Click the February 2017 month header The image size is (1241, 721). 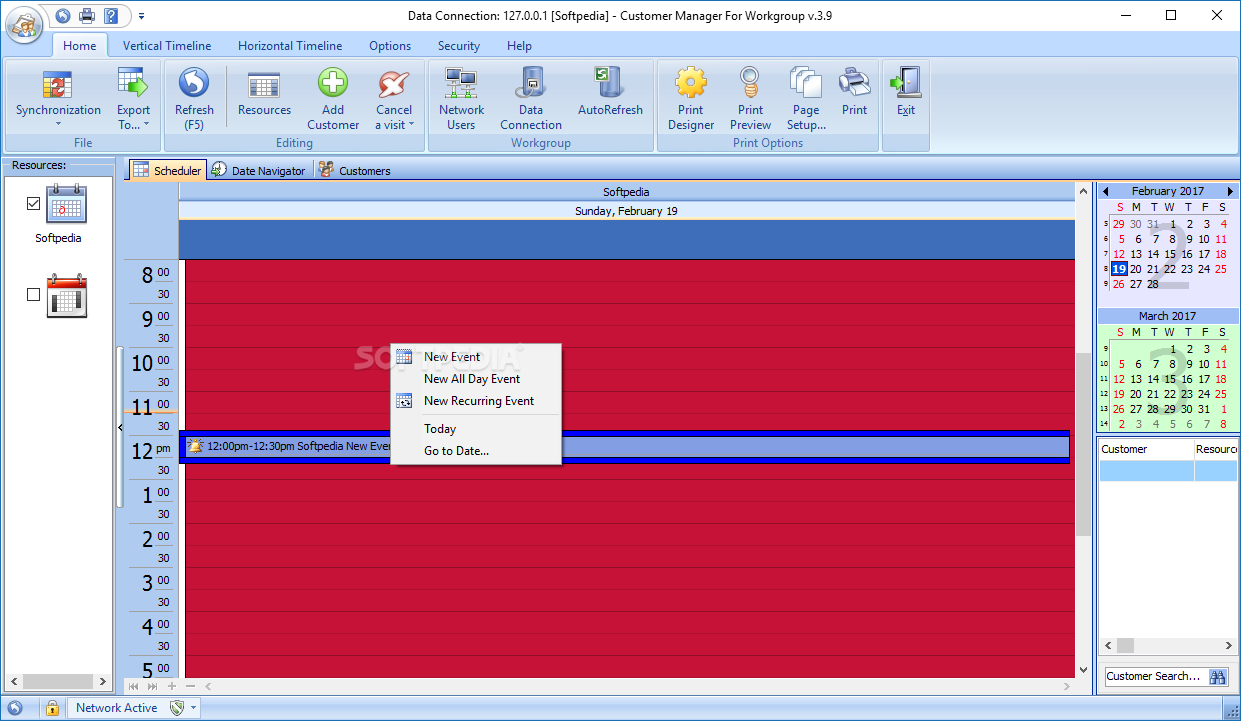[x=1168, y=191]
